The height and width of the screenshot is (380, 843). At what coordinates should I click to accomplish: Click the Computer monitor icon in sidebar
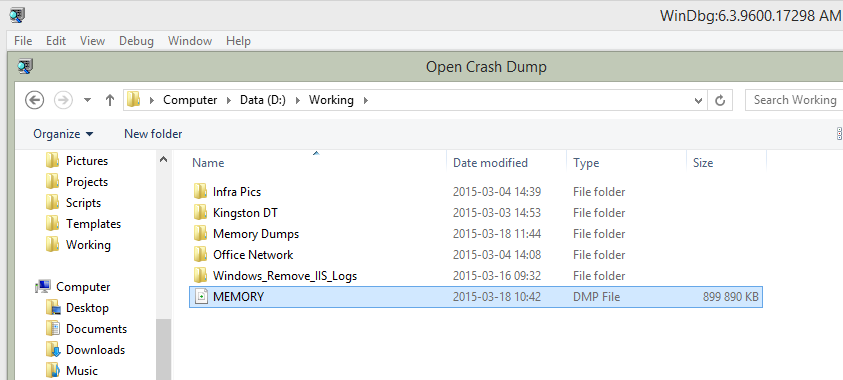[43, 286]
